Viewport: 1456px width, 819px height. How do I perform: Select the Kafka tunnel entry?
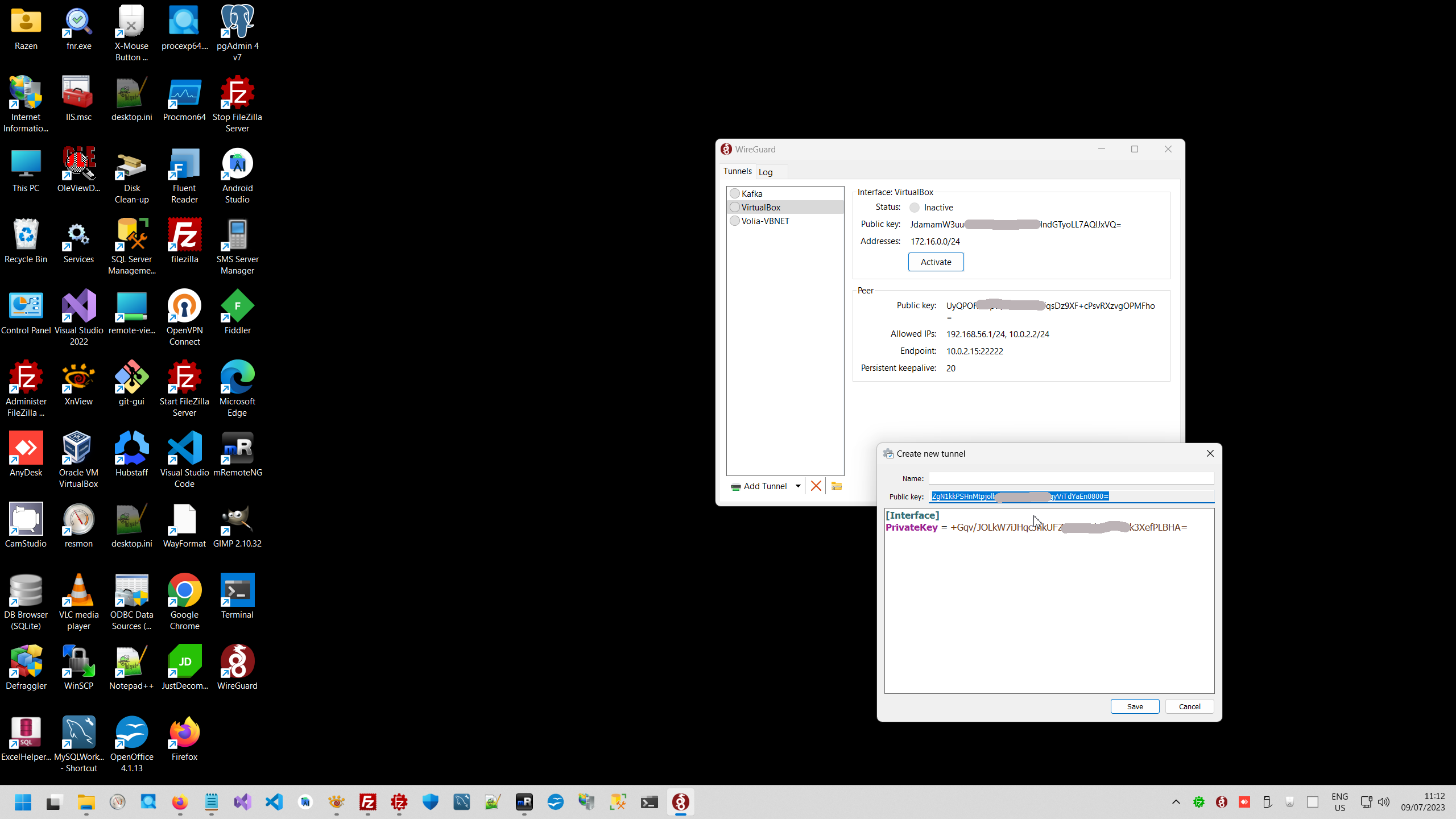point(752,193)
